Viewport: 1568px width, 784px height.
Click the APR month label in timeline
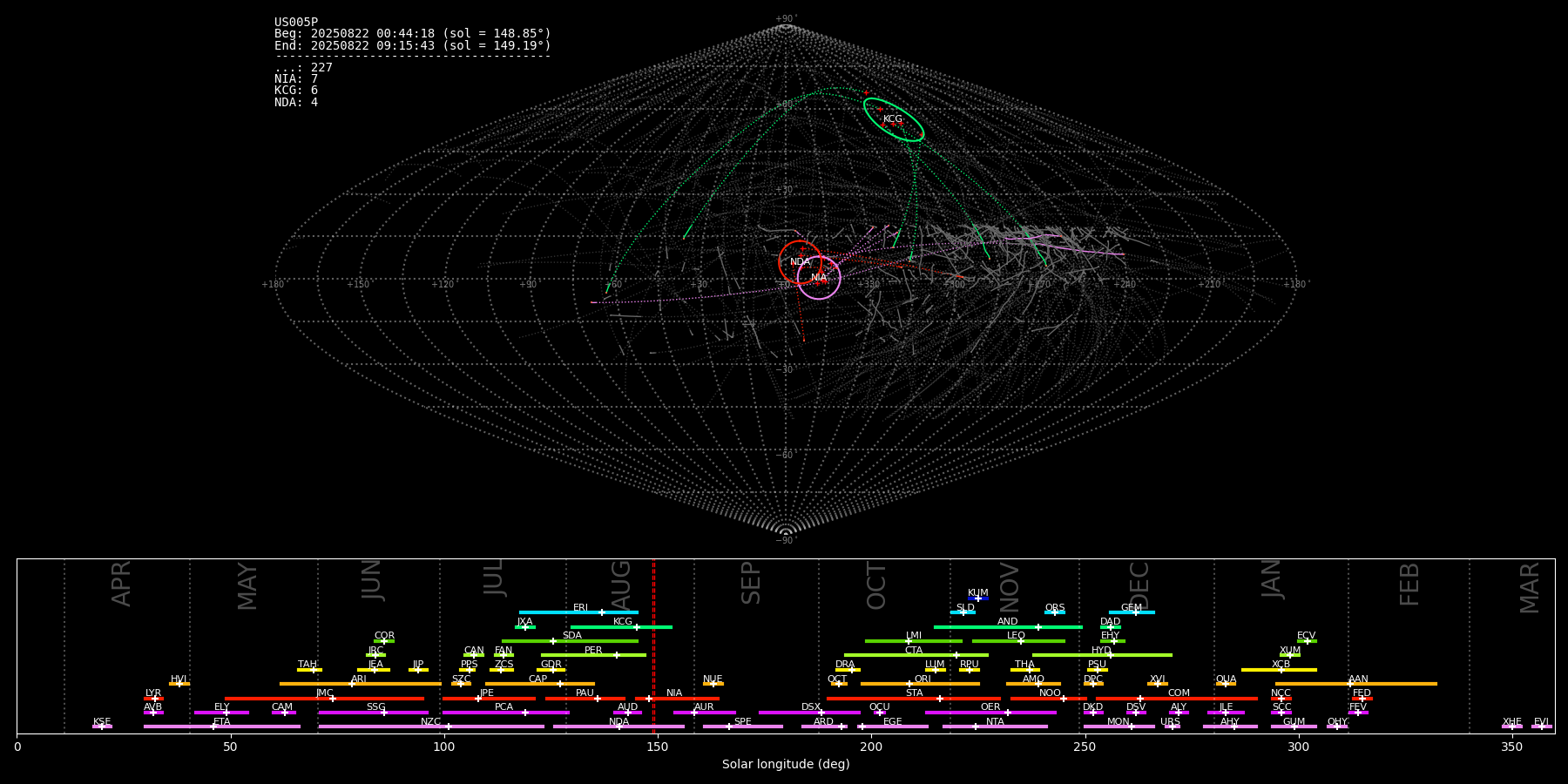[121, 584]
